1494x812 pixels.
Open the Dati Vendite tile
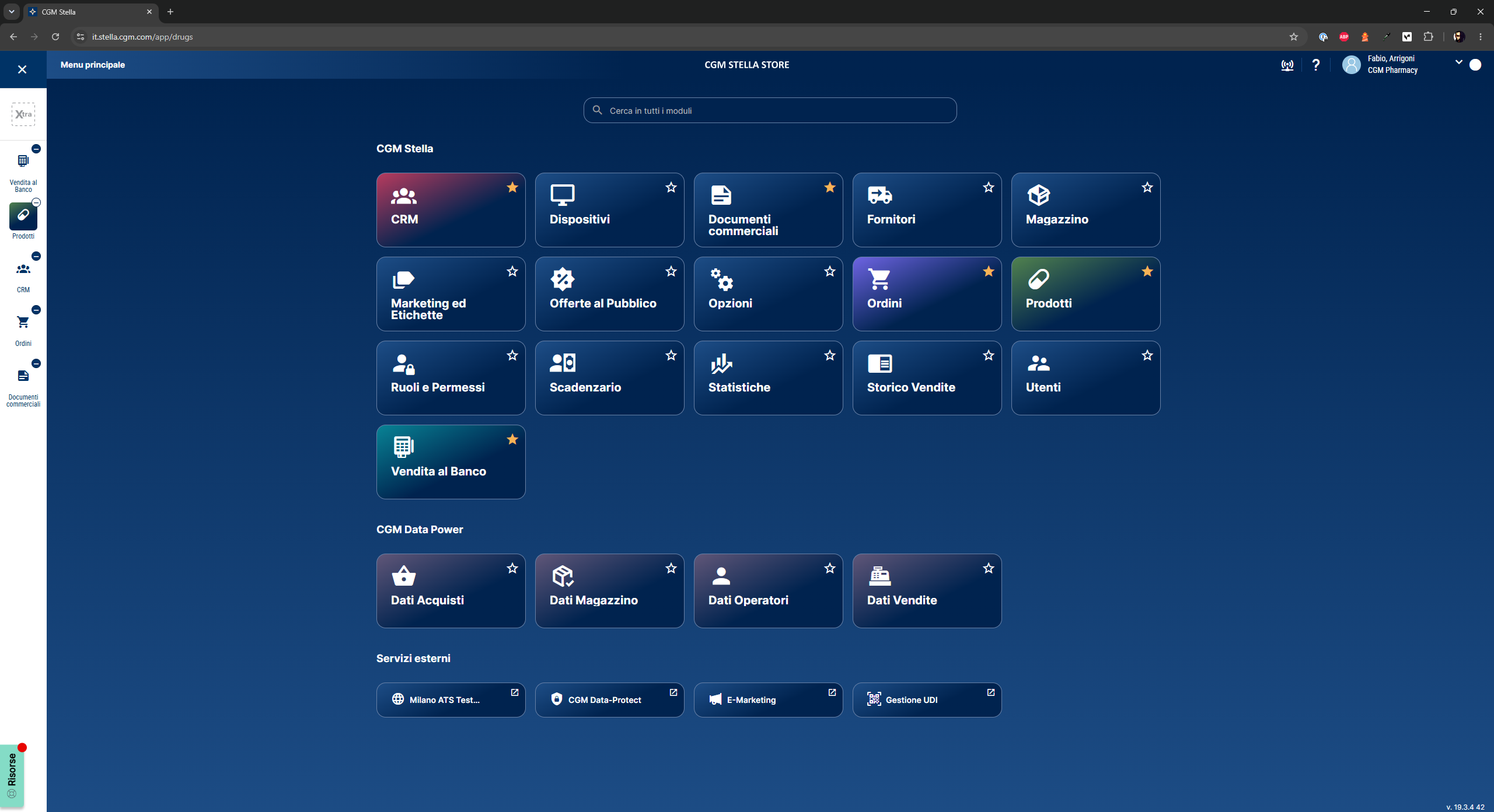coord(927,590)
